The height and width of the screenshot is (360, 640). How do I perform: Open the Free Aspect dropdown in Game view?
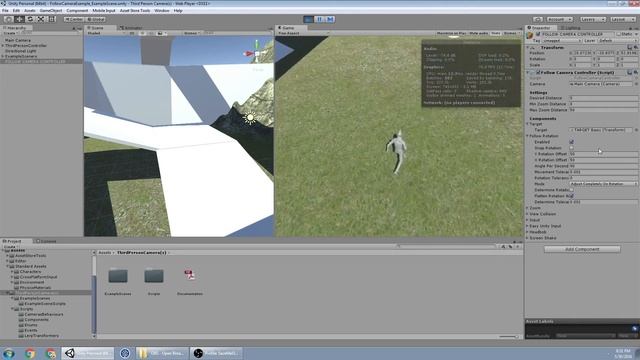coord(303,33)
